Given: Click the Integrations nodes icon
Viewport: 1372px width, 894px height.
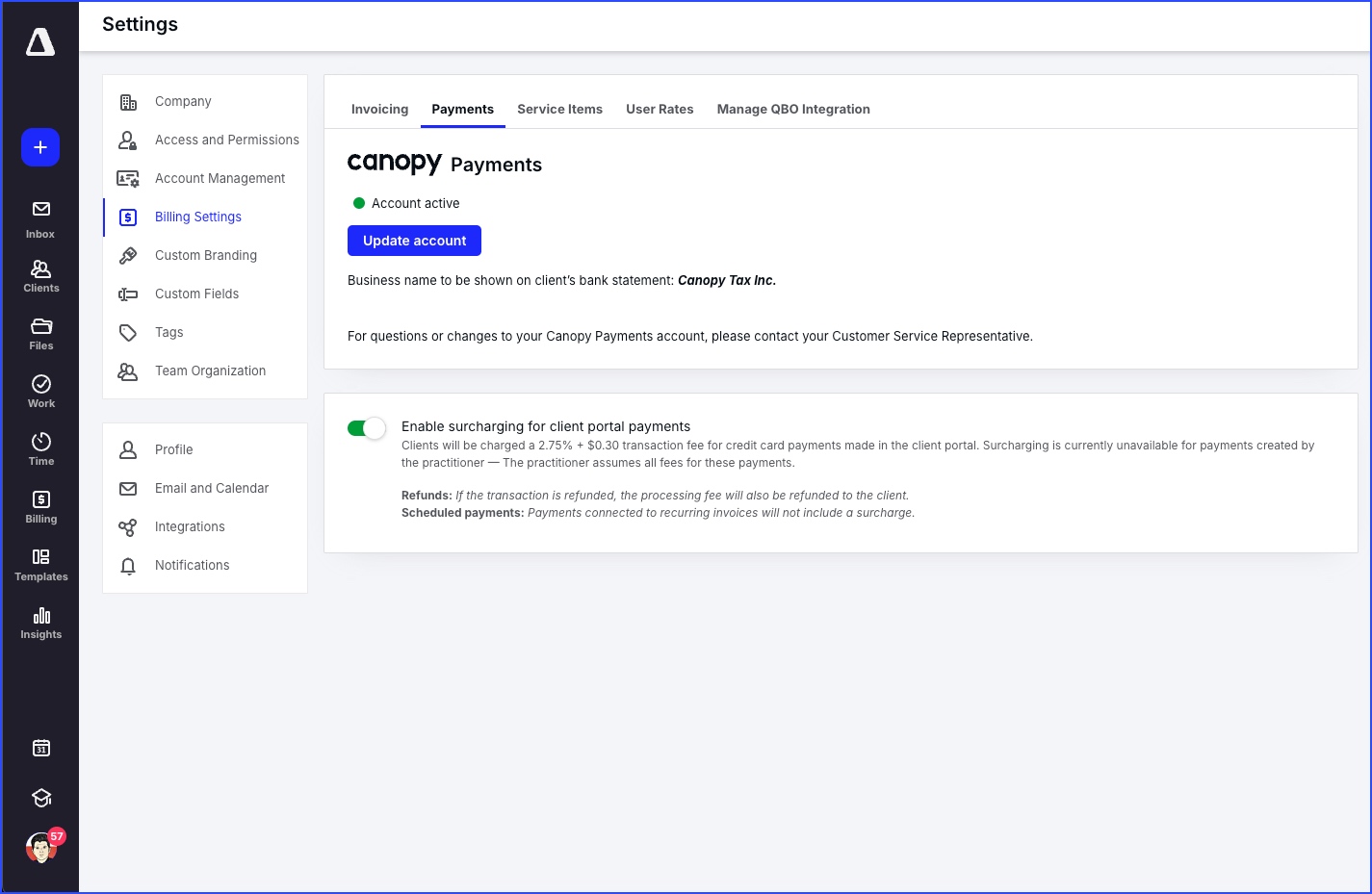Looking at the screenshot, I should 128,527.
